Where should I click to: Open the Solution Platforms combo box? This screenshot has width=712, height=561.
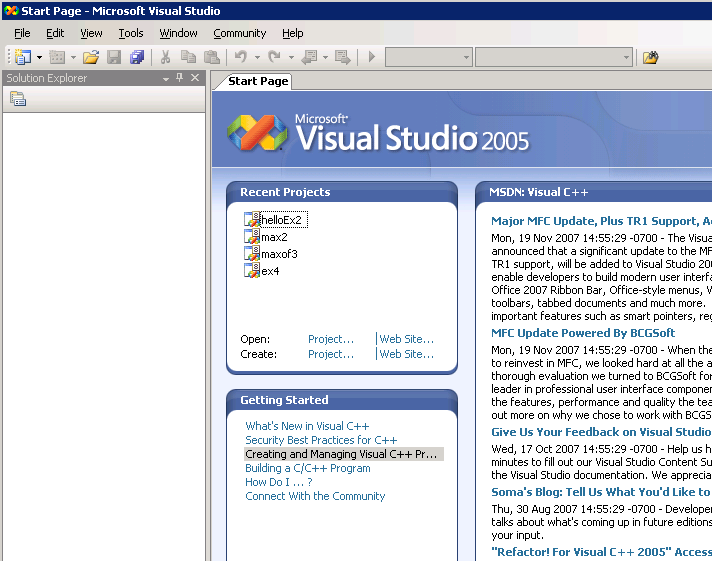(x=554, y=57)
